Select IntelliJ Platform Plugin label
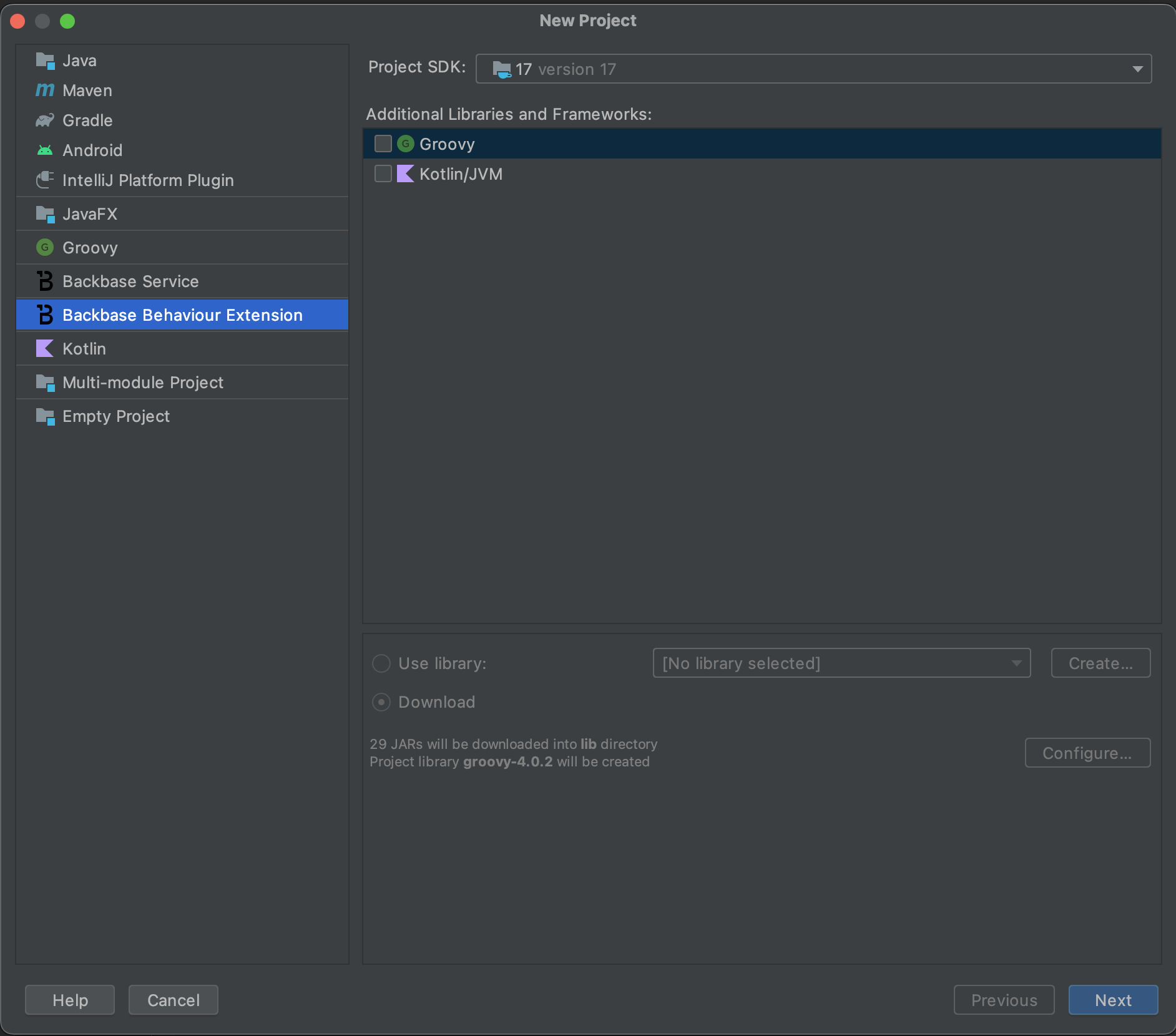Image resolution: width=1176 pixels, height=1036 pixels. 148,180
